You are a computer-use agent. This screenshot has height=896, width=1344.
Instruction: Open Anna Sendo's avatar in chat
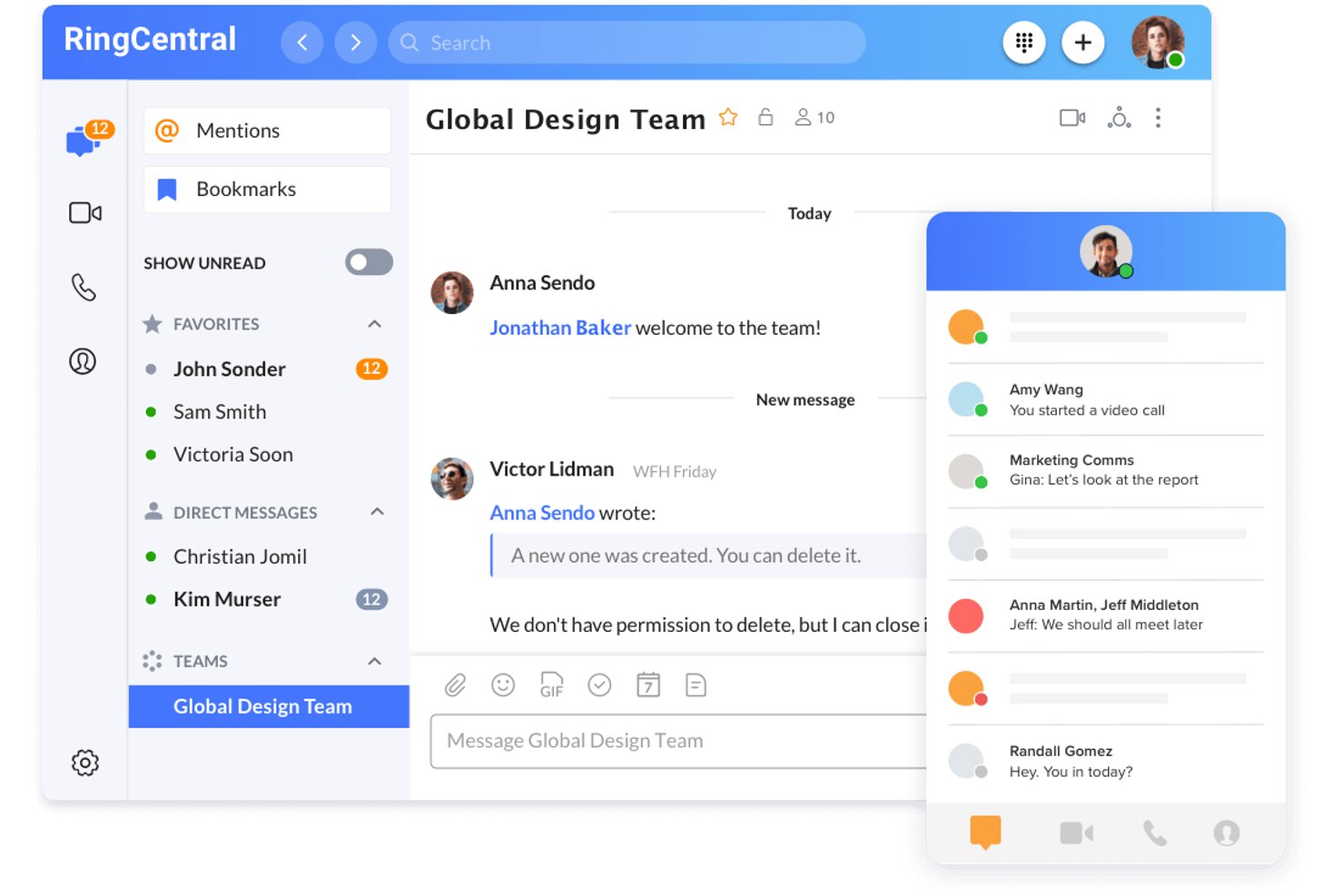[x=452, y=293]
